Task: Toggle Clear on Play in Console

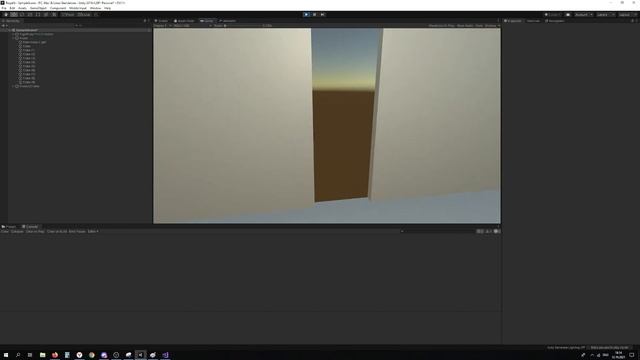Action: [x=35, y=231]
